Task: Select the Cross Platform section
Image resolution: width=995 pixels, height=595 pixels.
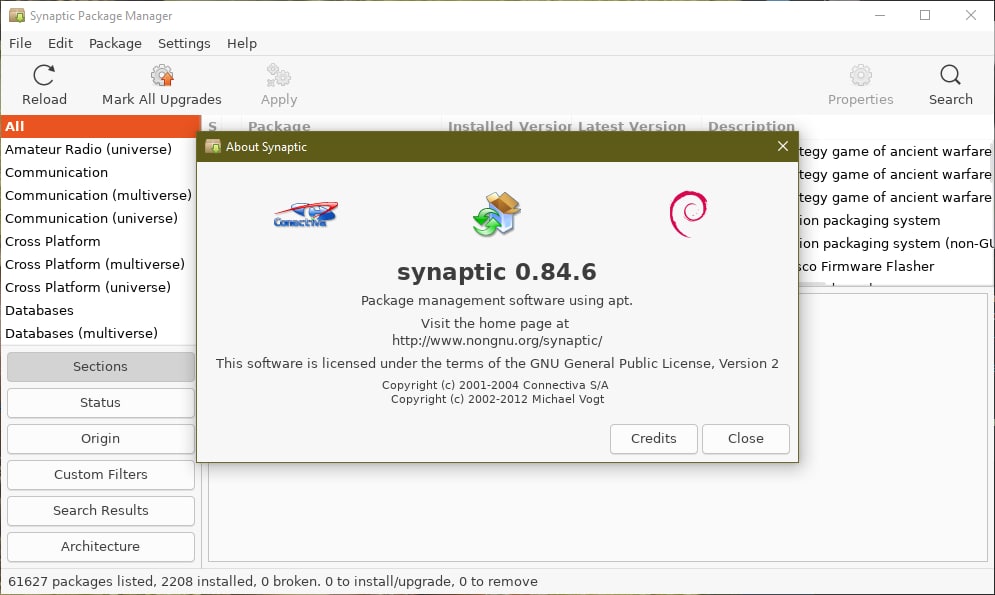Action: coord(101,241)
